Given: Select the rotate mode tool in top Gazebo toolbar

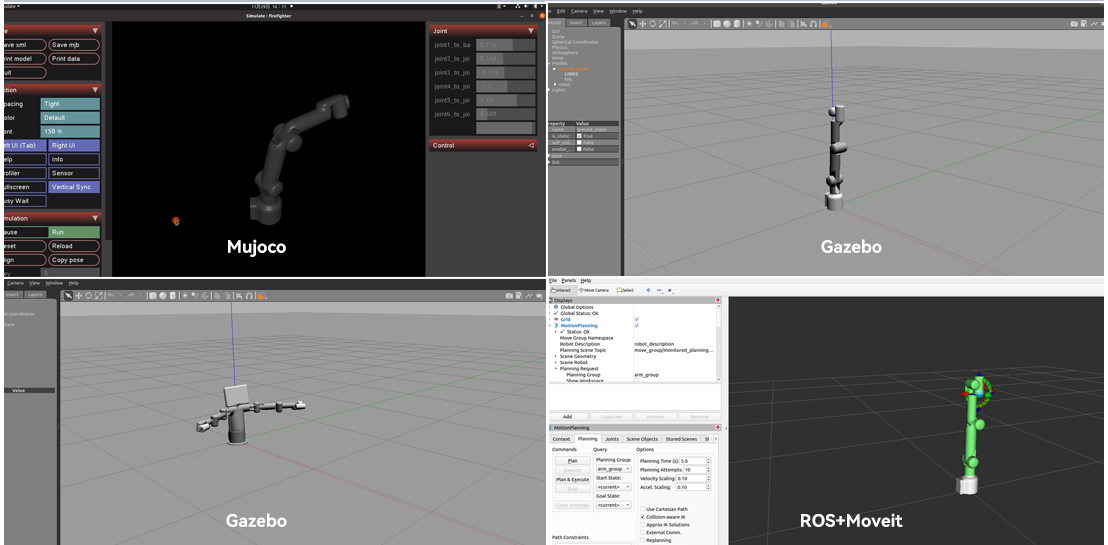Looking at the screenshot, I should click(x=654, y=23).
